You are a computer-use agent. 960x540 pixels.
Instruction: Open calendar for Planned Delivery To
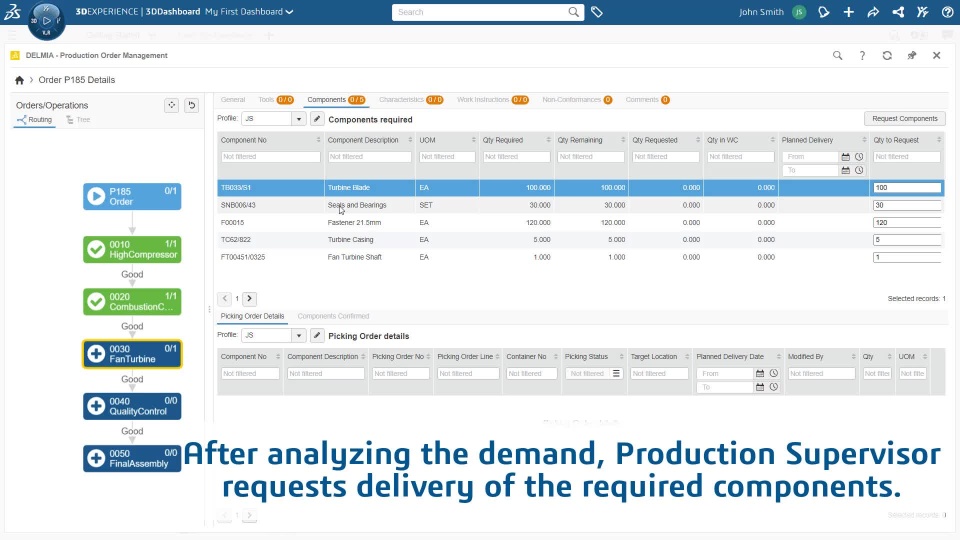(x=846, y=170)
